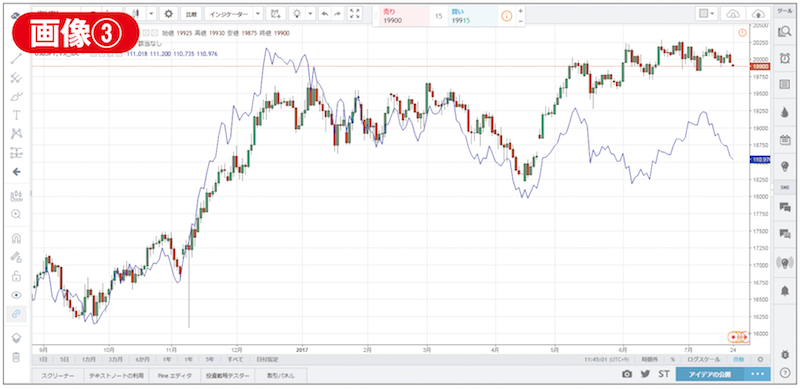Open the data window panel icon

[785, 85]
